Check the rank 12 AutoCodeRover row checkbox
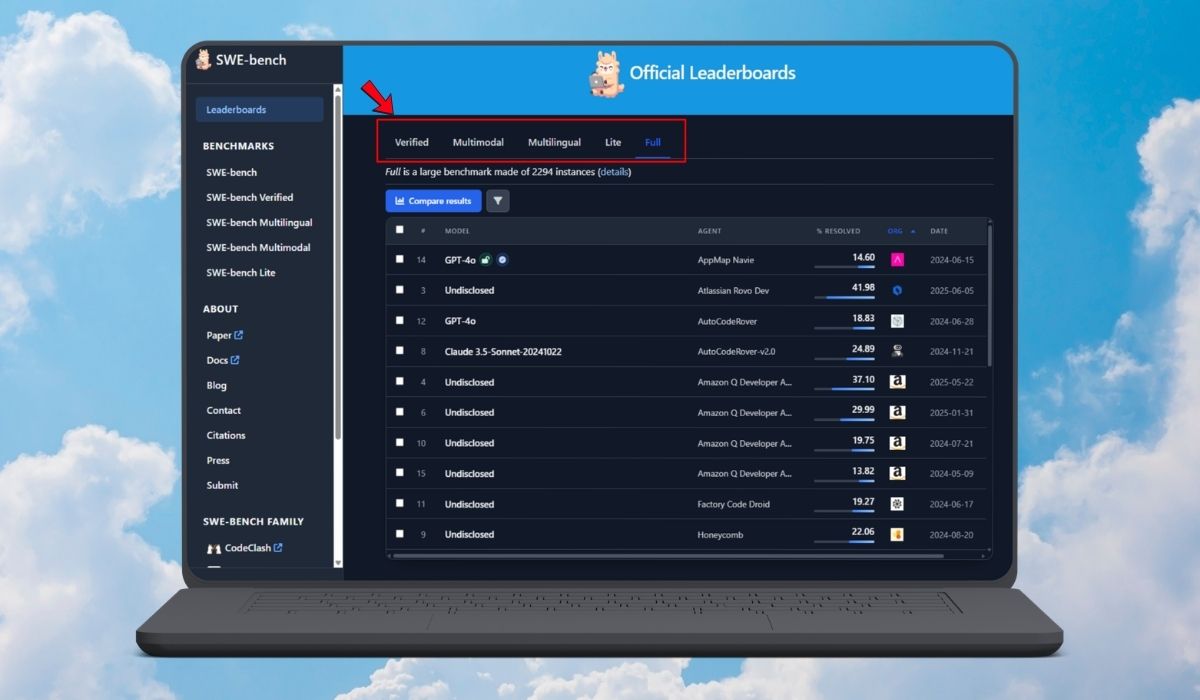The image size is (1200, 700). coord(400,321)
